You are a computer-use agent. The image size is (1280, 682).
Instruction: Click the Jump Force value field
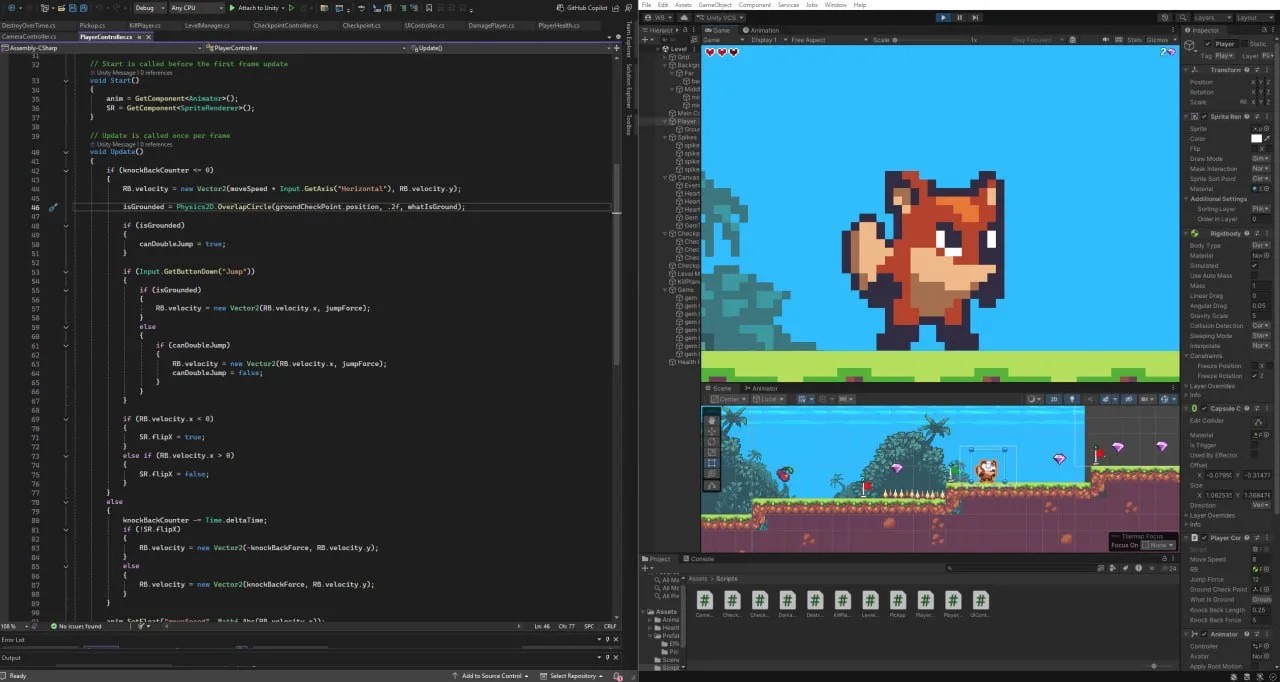point(1262,579)
